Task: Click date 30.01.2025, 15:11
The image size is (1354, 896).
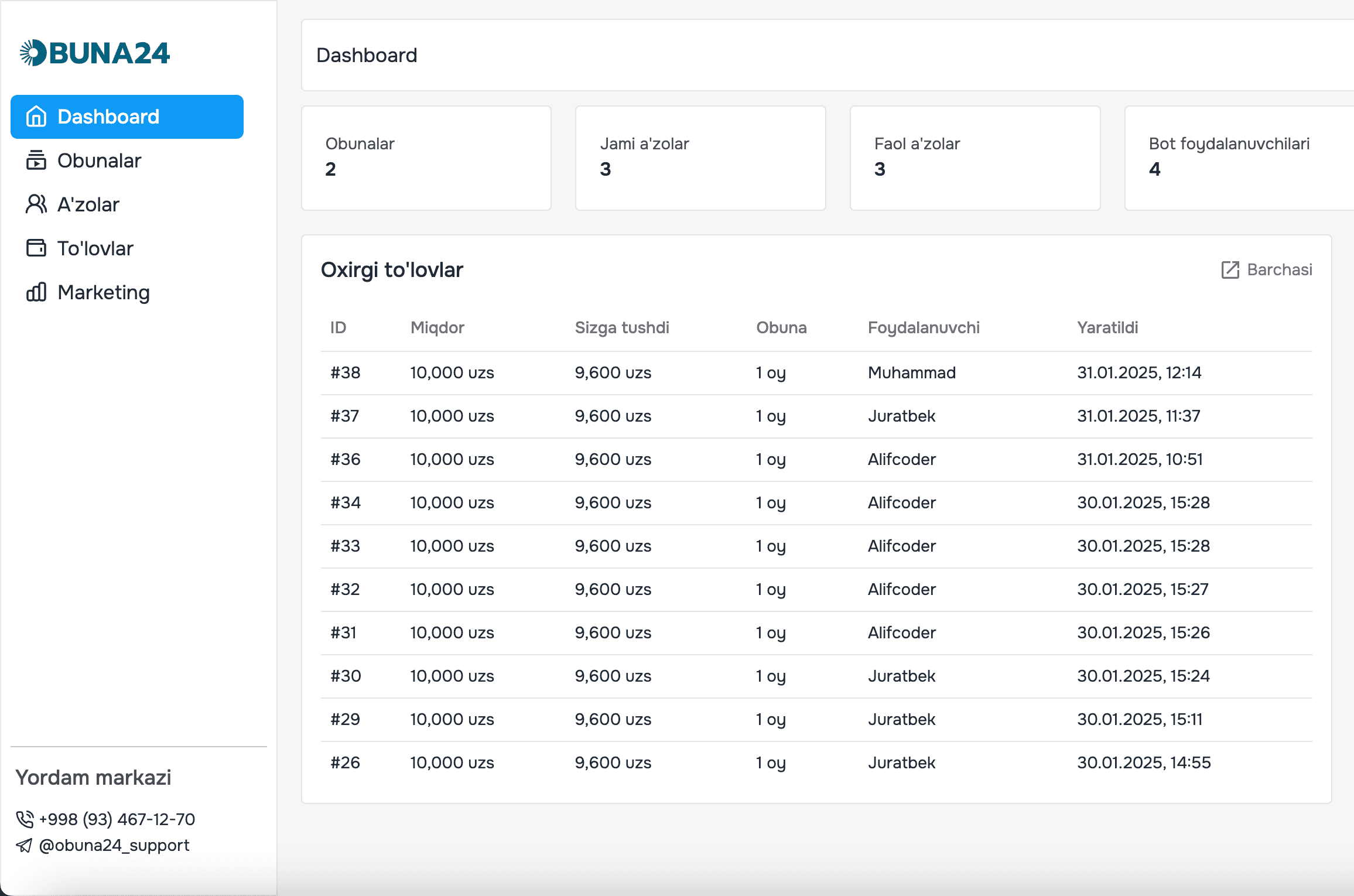Action: coord(1140,719)
